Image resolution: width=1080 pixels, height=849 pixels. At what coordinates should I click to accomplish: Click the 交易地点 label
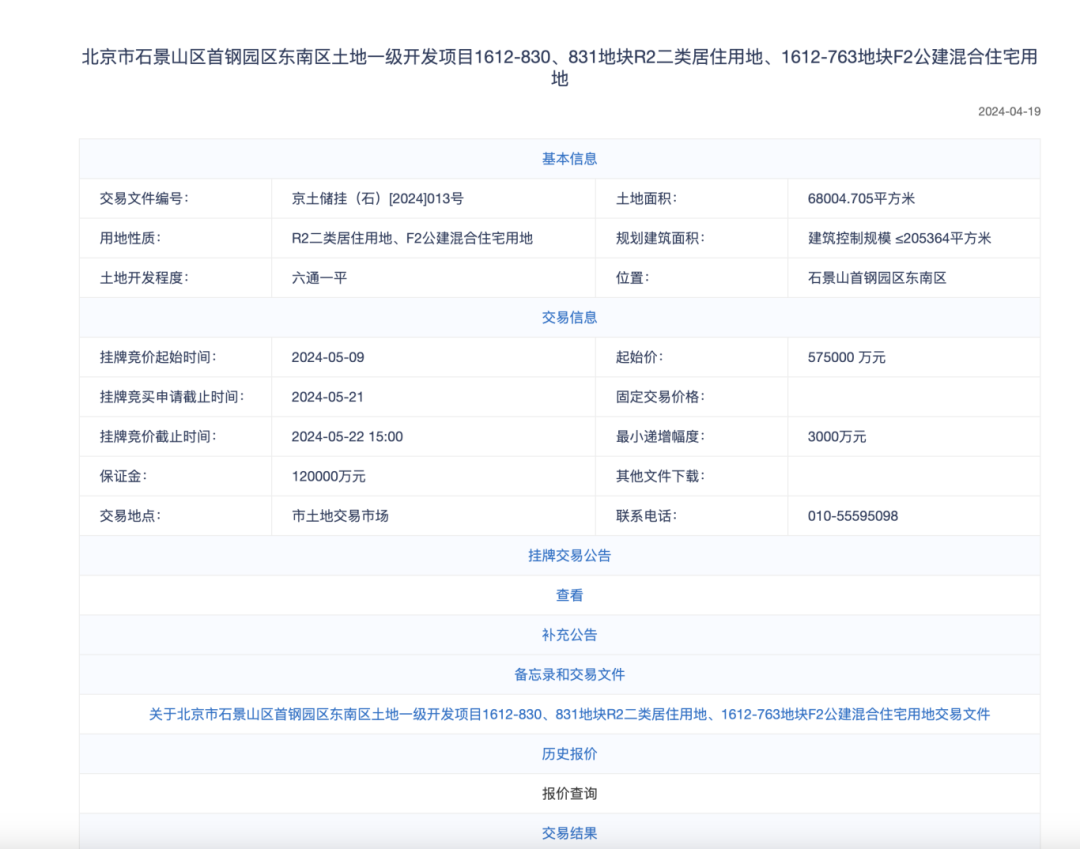(130, 516)
